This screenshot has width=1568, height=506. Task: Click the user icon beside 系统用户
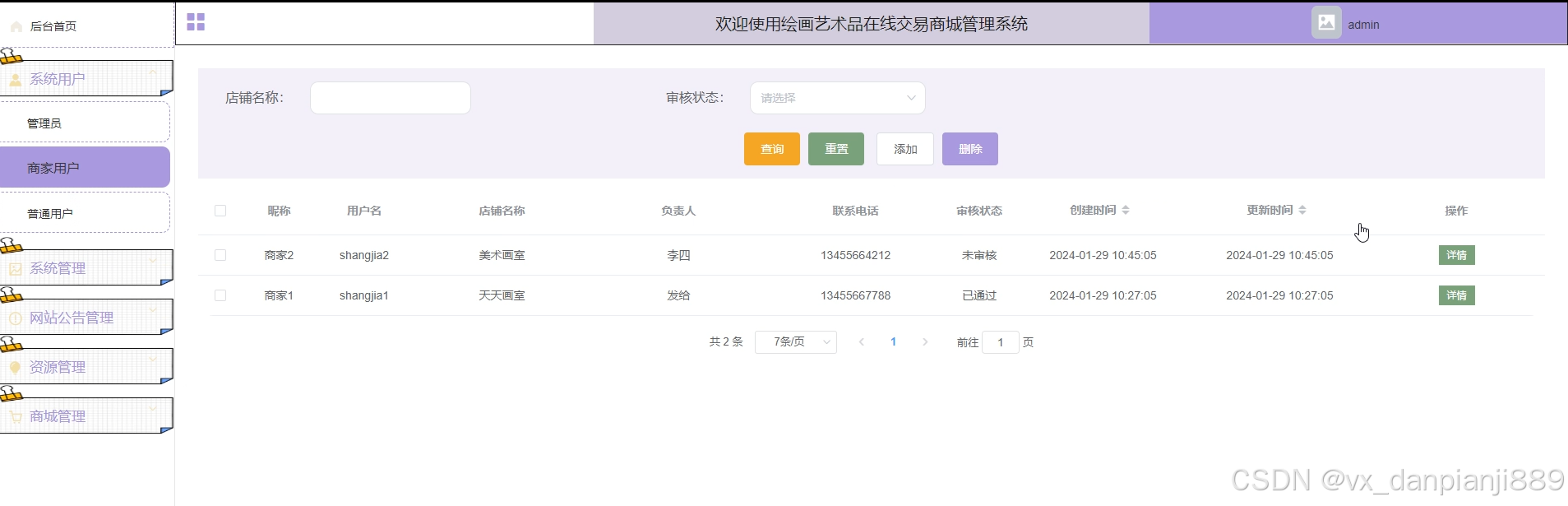point(16,80)
